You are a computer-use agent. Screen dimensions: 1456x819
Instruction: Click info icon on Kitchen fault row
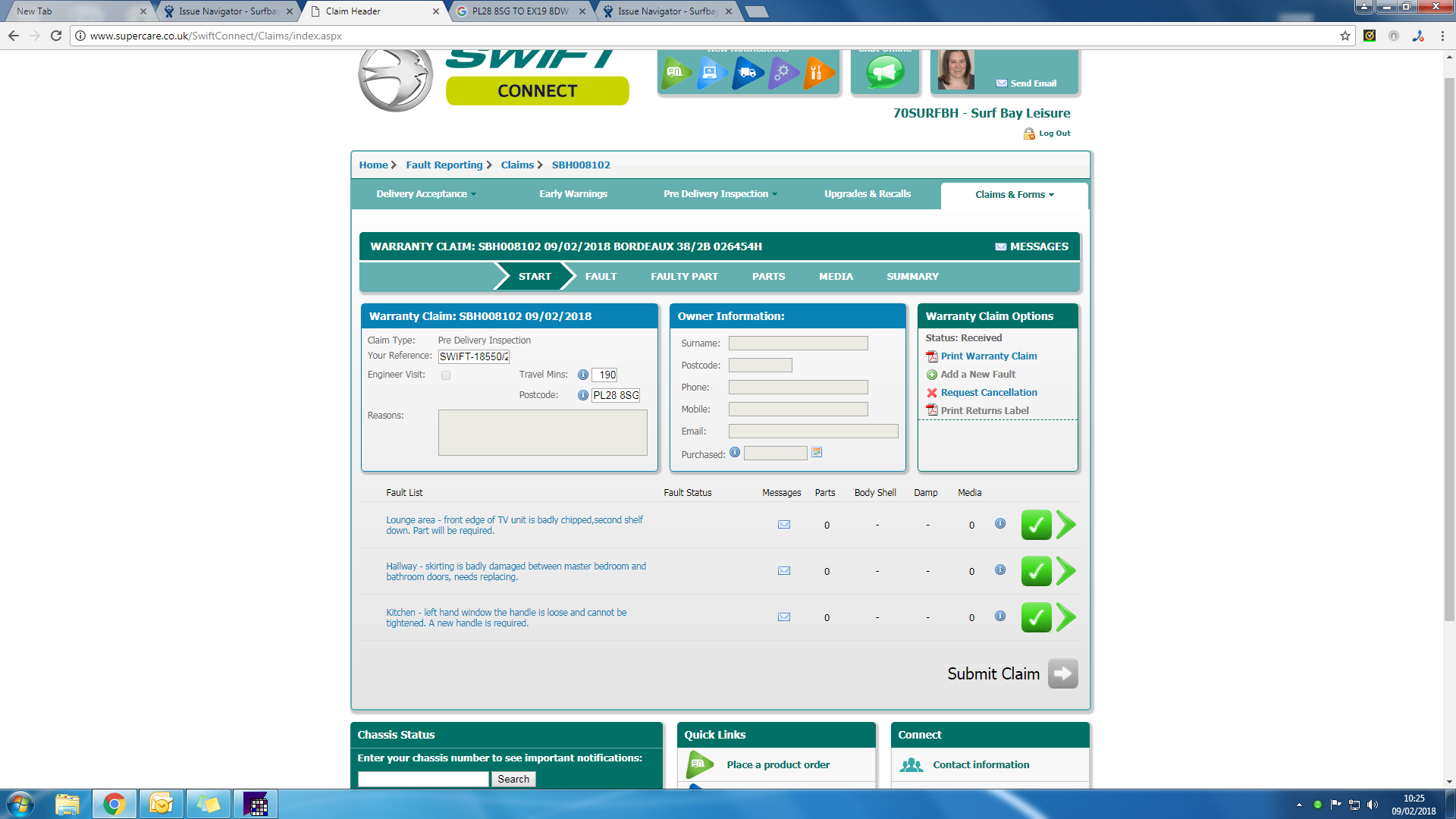click(1000, 616)
